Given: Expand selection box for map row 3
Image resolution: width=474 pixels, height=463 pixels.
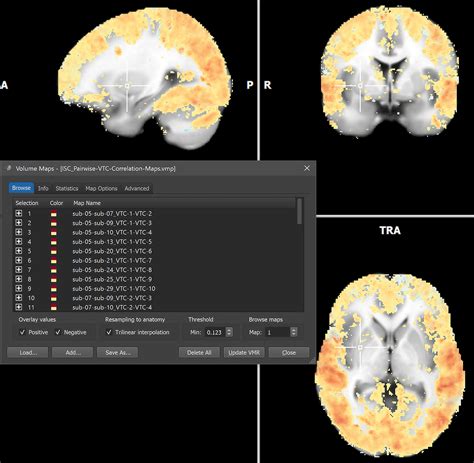Looking at the screenshot, I should (19, 232).
